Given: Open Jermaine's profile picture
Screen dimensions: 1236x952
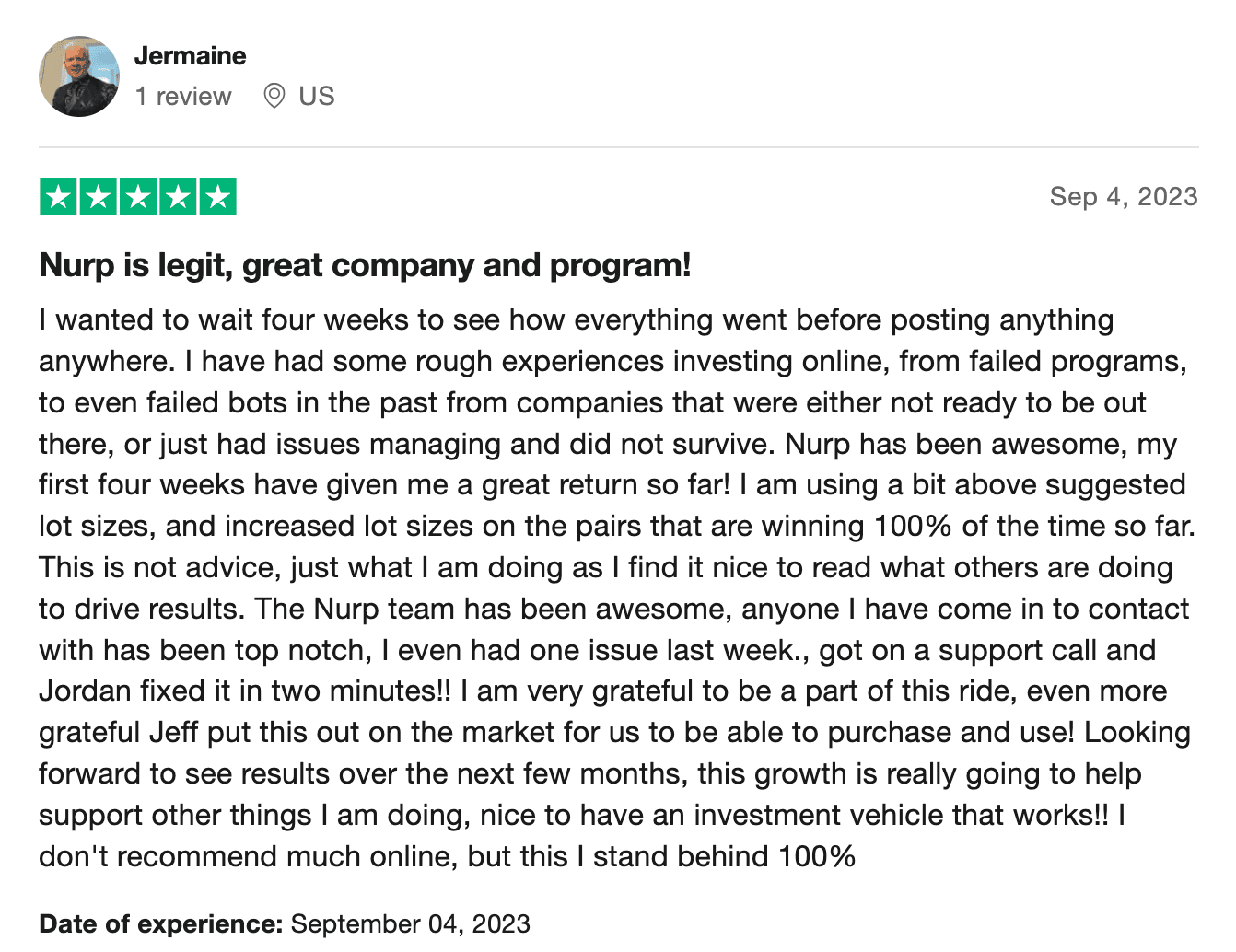Looking at the screenshot, I should click(x=79, y=76).
